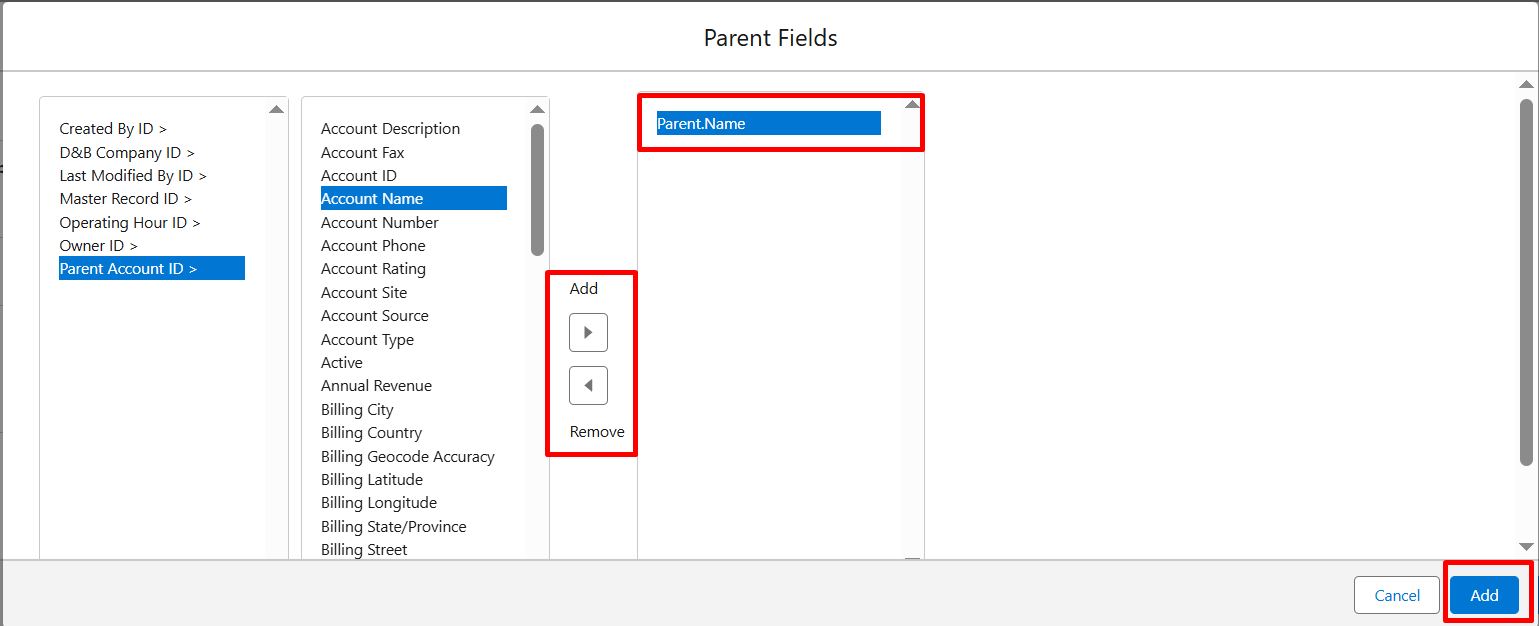Expand D&B Company ID relationship
Screen dimensions: 1539x626
pyautogui.click(x=127, y=153)
